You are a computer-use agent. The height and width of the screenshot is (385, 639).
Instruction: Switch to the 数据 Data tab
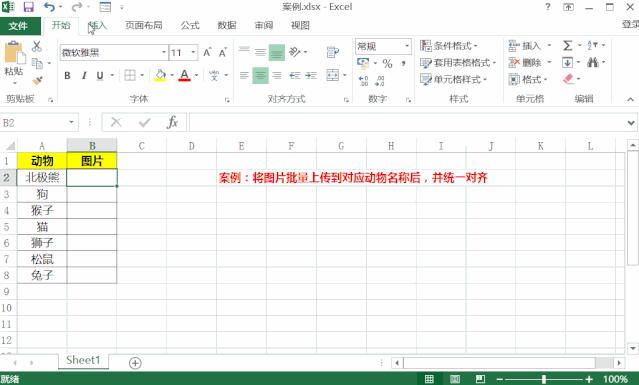pos(227,25)
